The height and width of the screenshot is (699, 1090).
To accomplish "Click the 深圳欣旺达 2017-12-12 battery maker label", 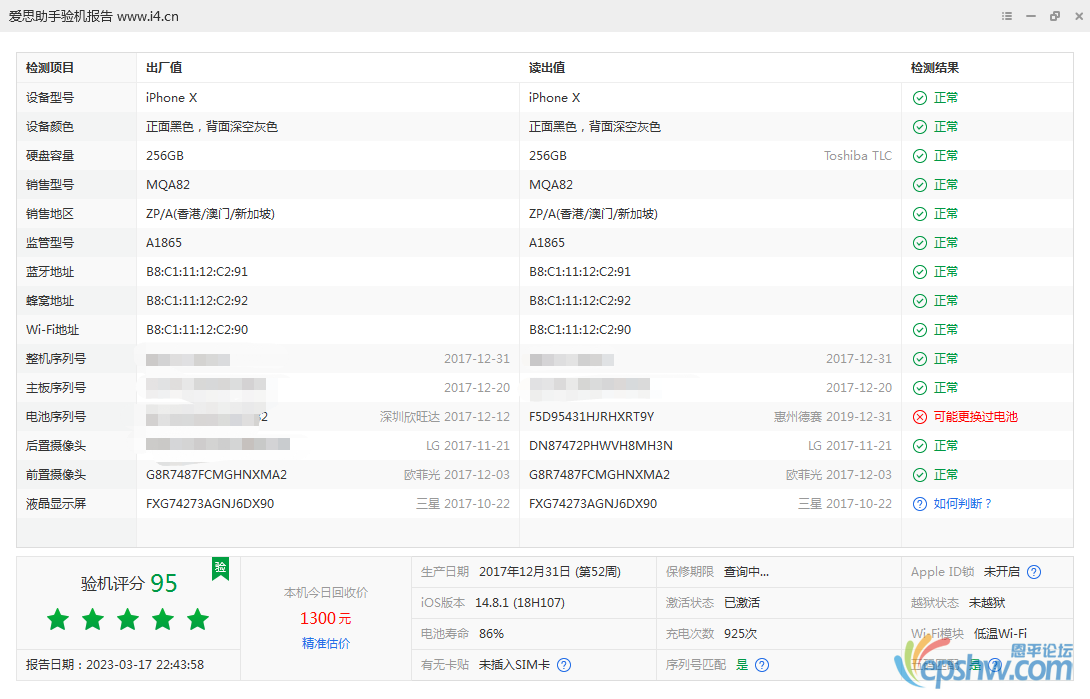I will 445,417.
